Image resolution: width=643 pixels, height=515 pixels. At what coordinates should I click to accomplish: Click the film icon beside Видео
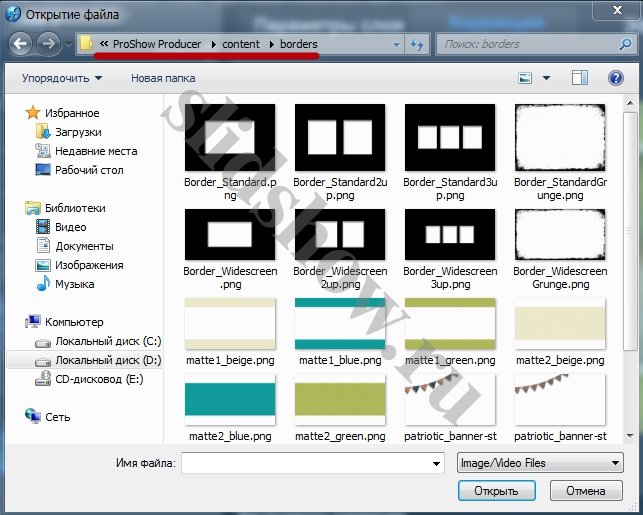(43, 227)
